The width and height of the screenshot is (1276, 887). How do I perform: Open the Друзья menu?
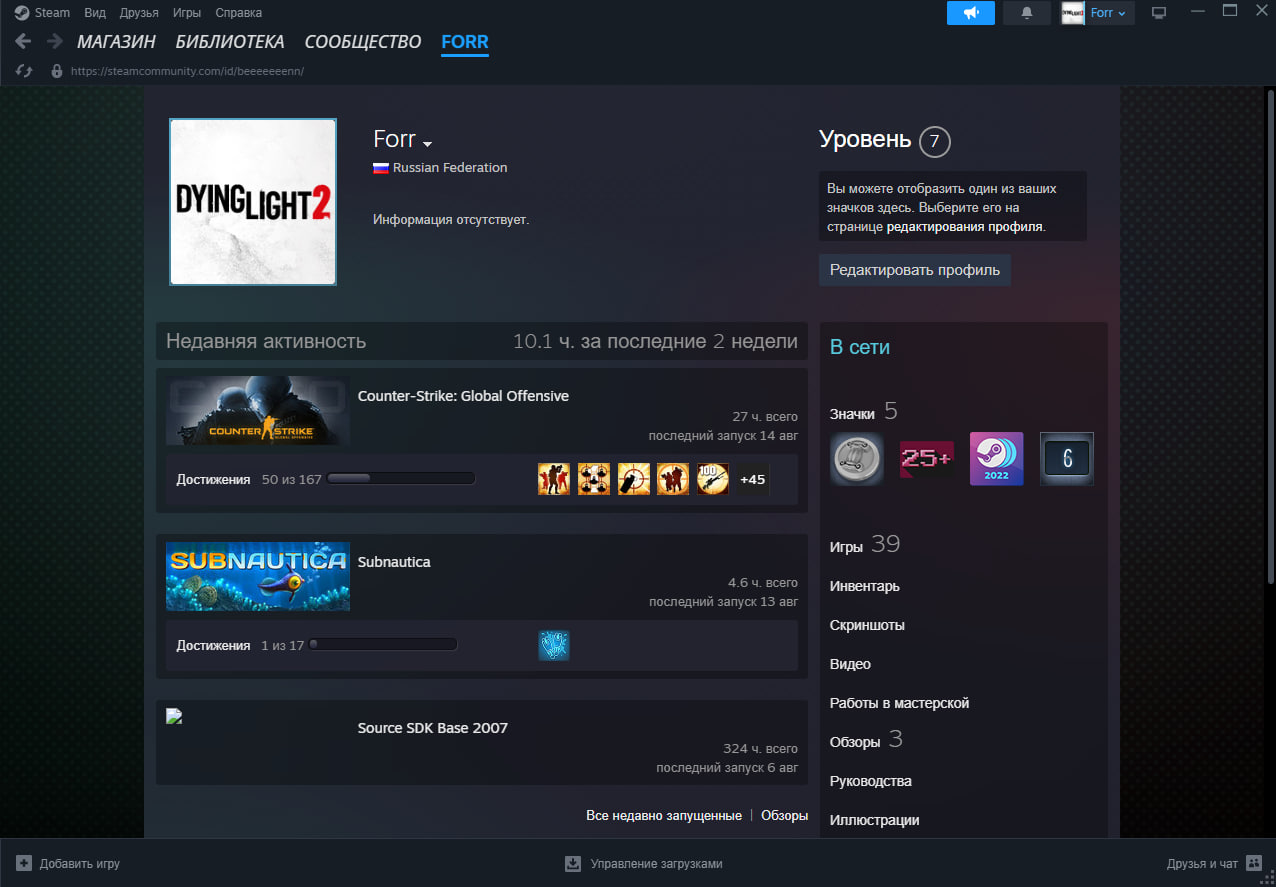pos(139,13)
